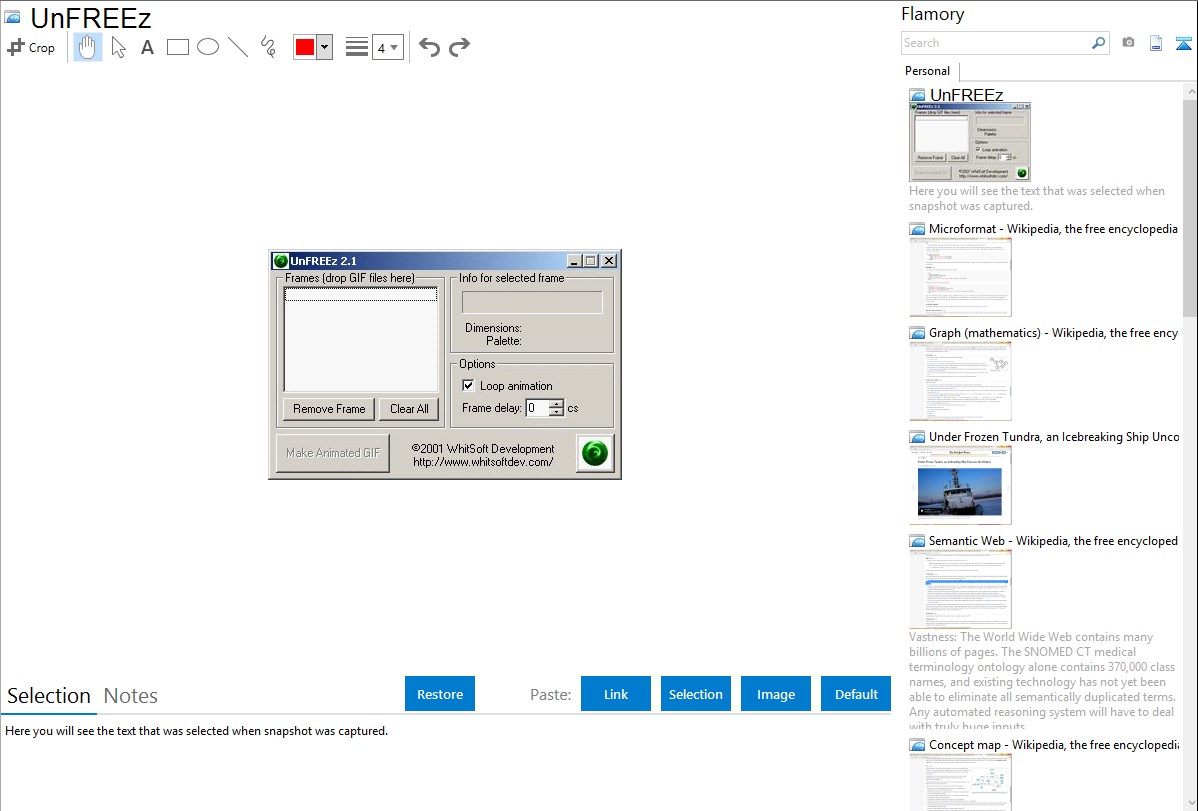The image size is (1198, 811).
Task: Activate the hand pan tool
Action: (x=87, y=47)
